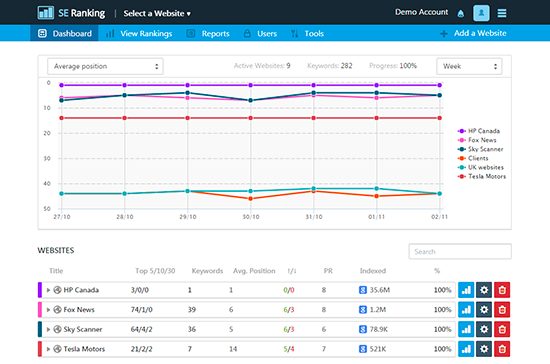Sort by the Indexed column header
Screen dimensions: 550x364
373,271
